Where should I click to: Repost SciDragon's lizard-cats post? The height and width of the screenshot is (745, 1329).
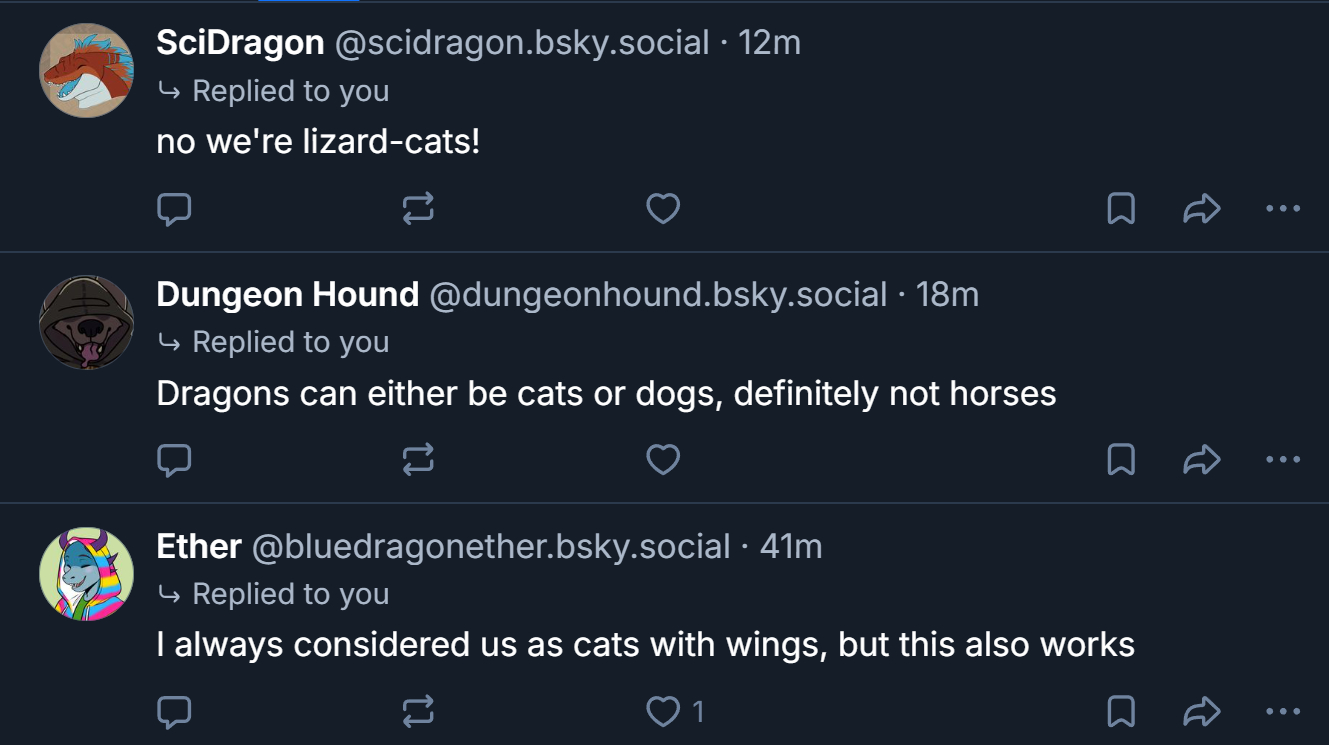click(x=418, y=208)
